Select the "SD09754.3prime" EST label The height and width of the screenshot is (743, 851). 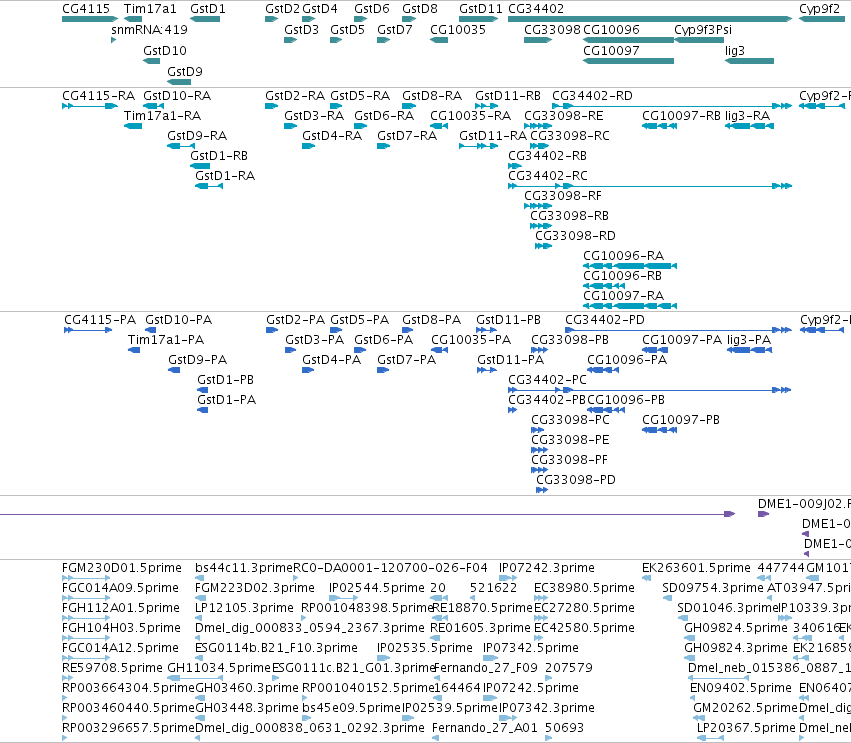713,588
